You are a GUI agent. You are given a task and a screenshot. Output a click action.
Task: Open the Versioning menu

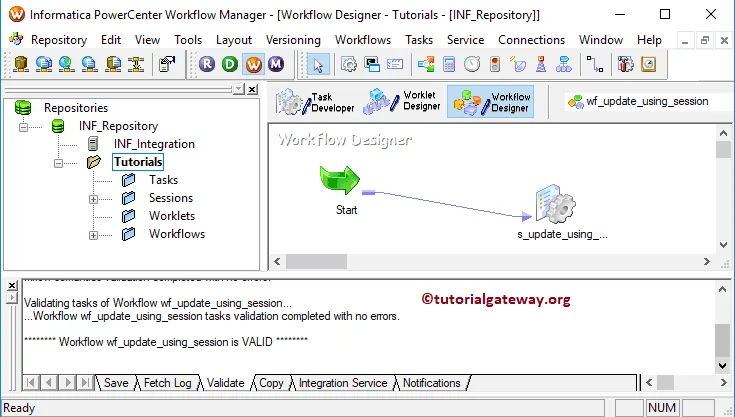(293, 40)
